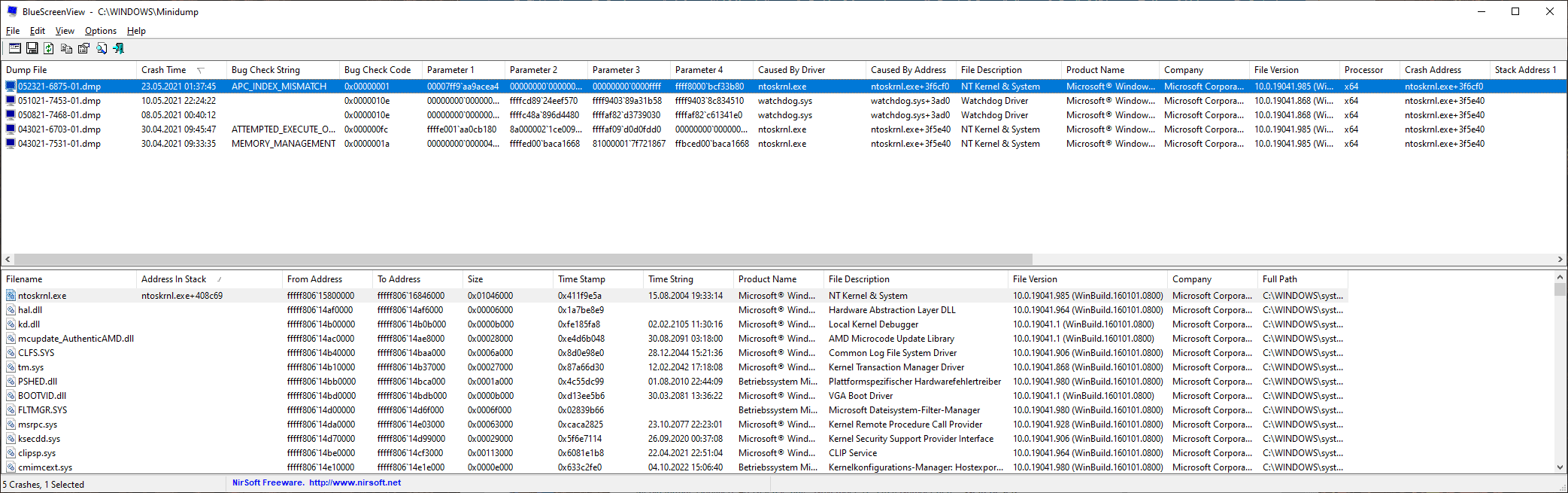Click left arrow of the upper horizontal scrollbar
The height and width of the screenshot is (493, 1568).
[x=8, y=260]
